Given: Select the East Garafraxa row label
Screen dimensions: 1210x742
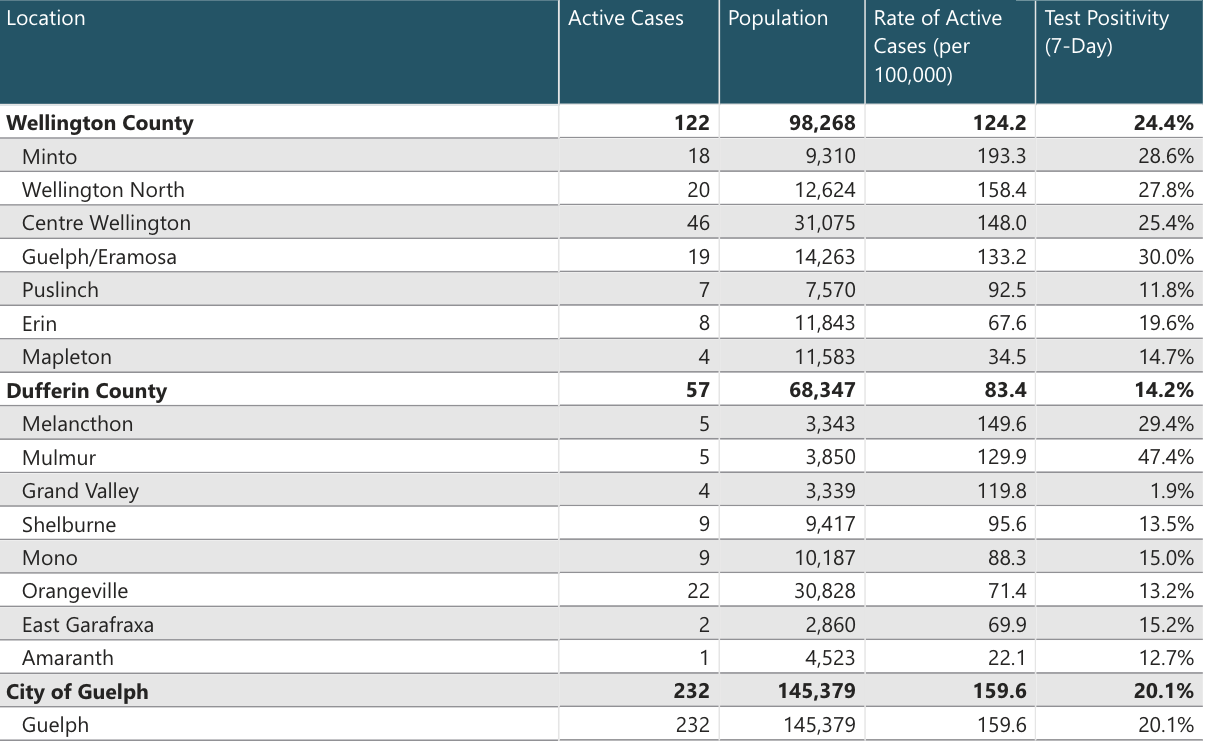Looking at the screenshot, I should tap(88, 625).
